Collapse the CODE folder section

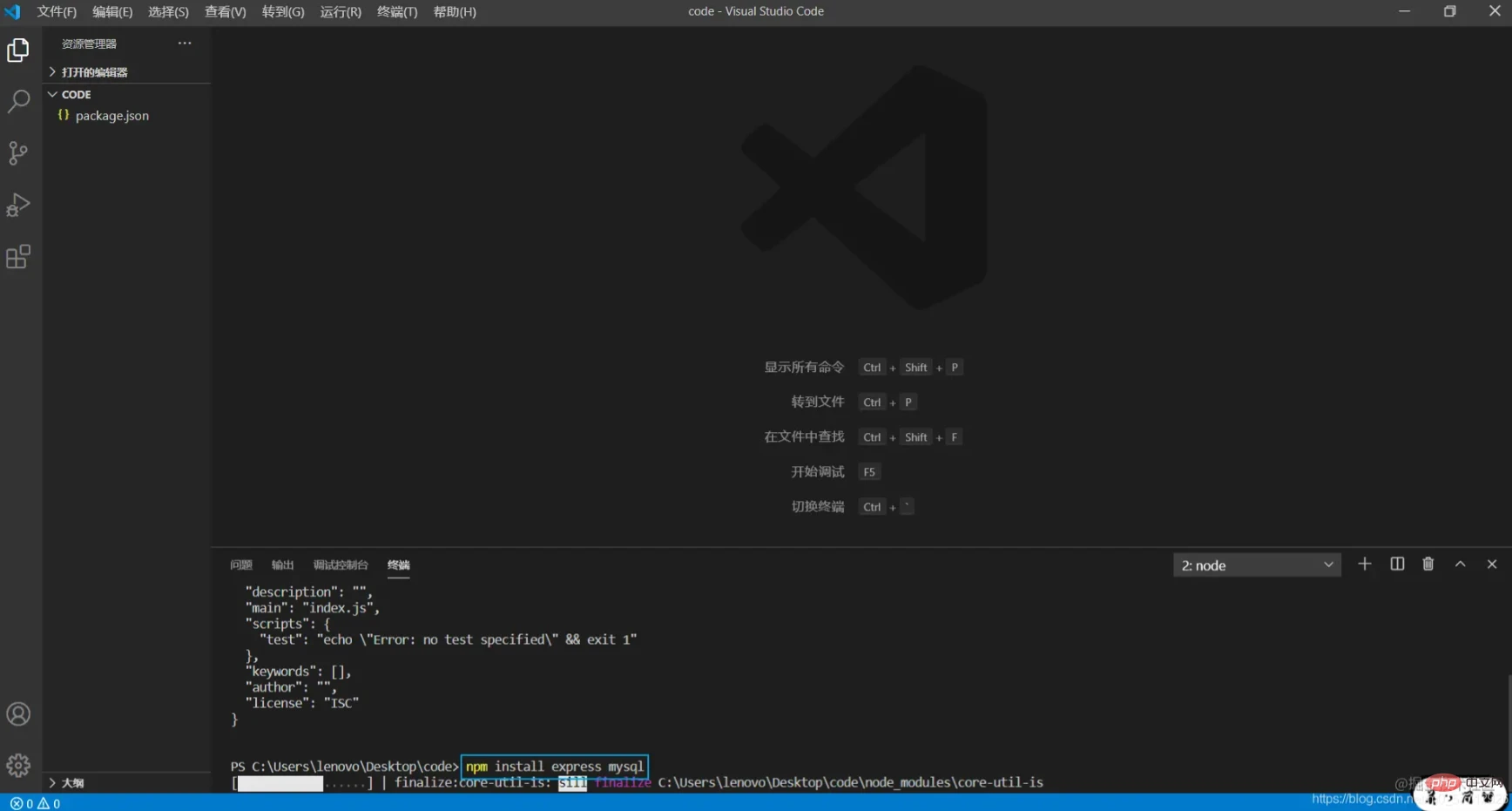(76, 94)
